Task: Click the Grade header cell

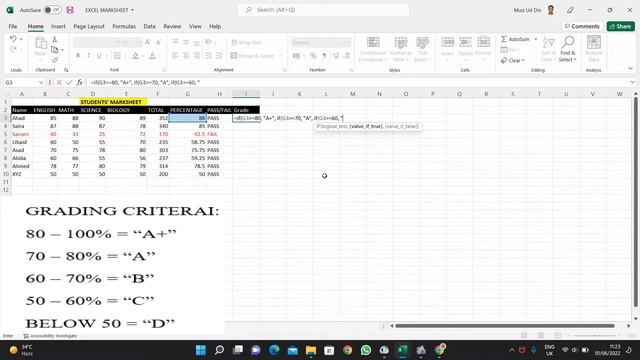Action: click(246, 110)
